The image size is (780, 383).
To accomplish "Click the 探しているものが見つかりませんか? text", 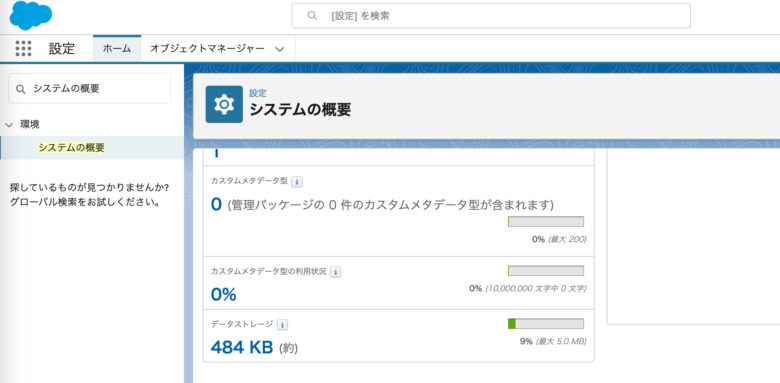I will tap(90, 189).
